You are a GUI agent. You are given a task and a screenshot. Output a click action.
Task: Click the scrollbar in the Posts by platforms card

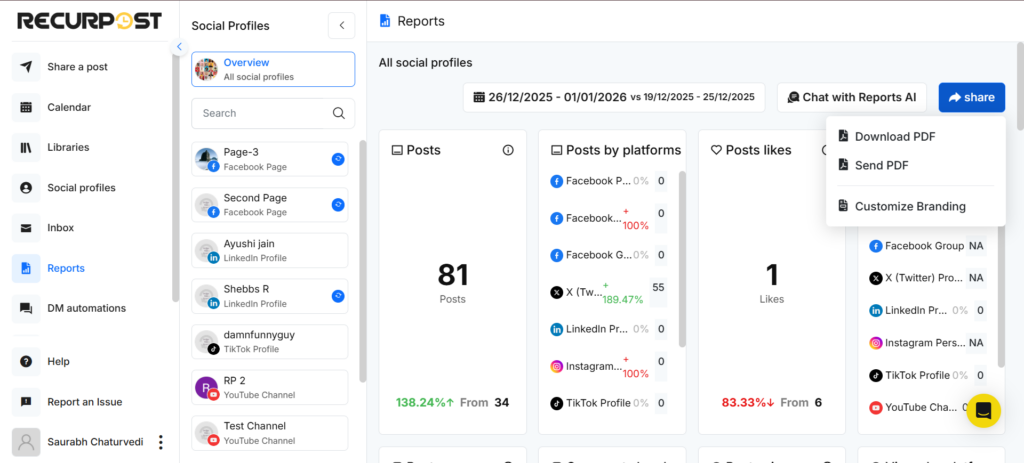click(682, 259)
